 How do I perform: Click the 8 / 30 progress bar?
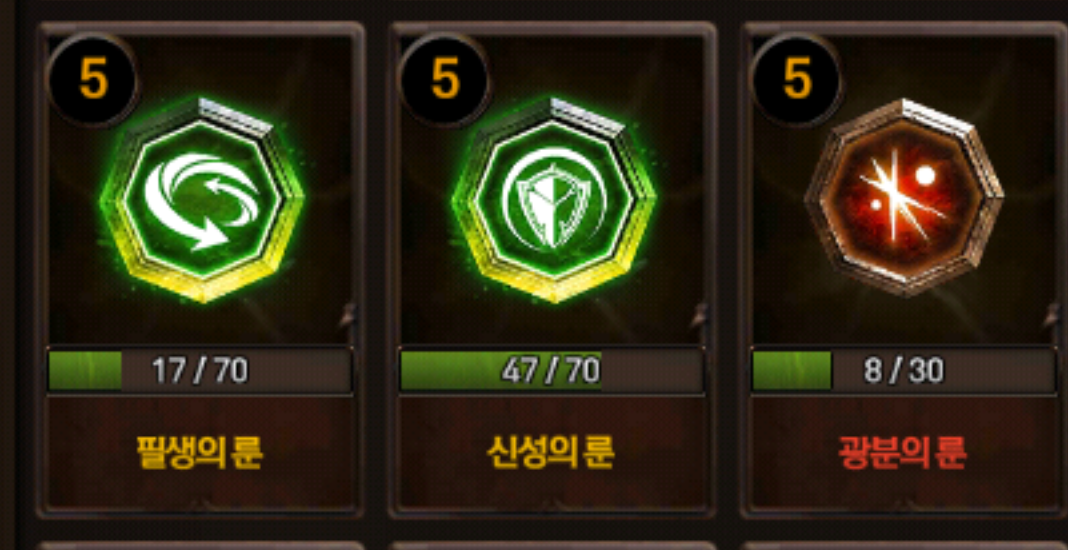click(x=904, y=371)
